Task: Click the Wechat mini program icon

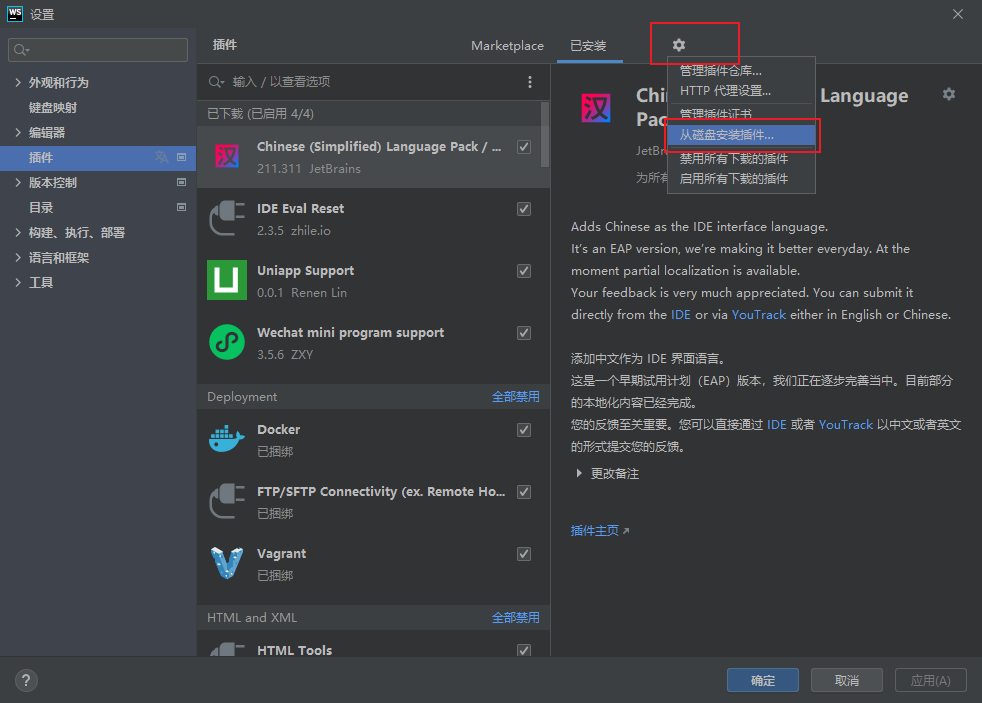Action: coord(227,342)
